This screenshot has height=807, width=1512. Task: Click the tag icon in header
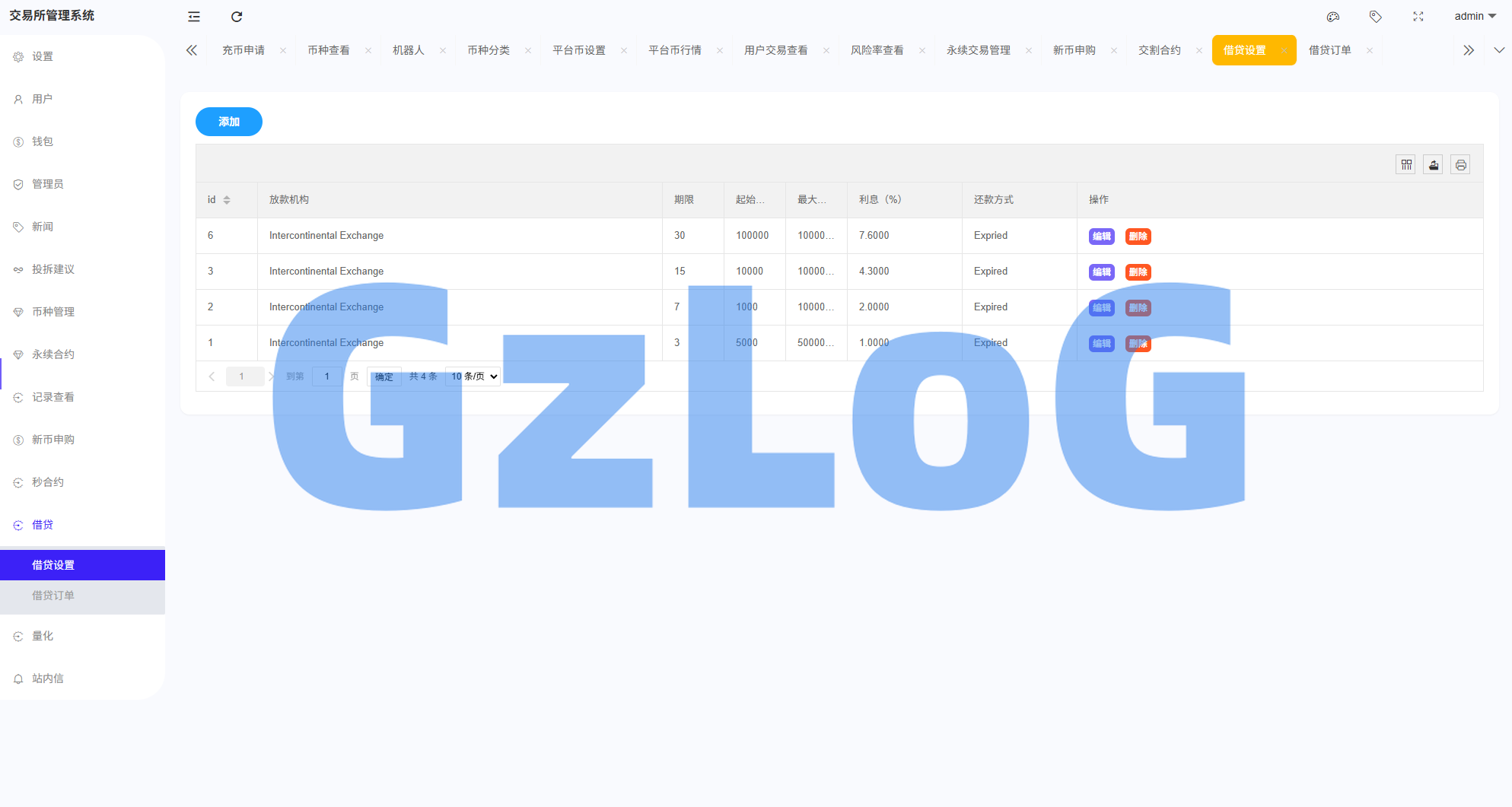[x=1375, y=17]
